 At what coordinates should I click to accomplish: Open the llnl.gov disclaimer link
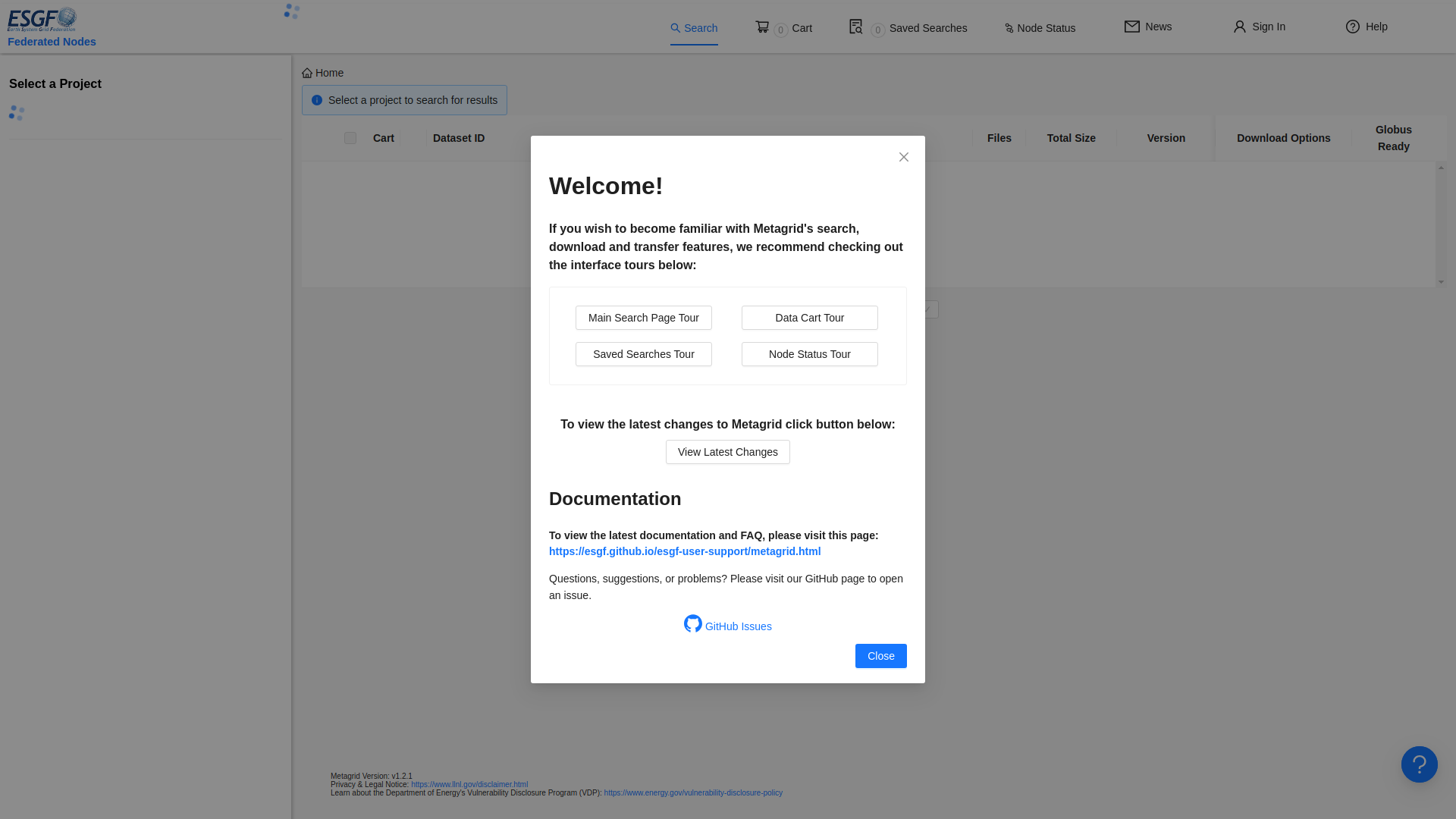469,785
